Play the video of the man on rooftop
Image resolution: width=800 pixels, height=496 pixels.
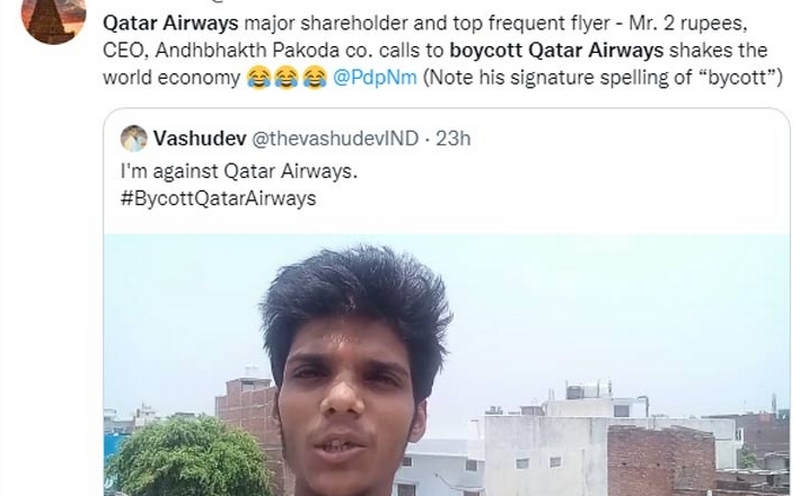pos(446,365)
